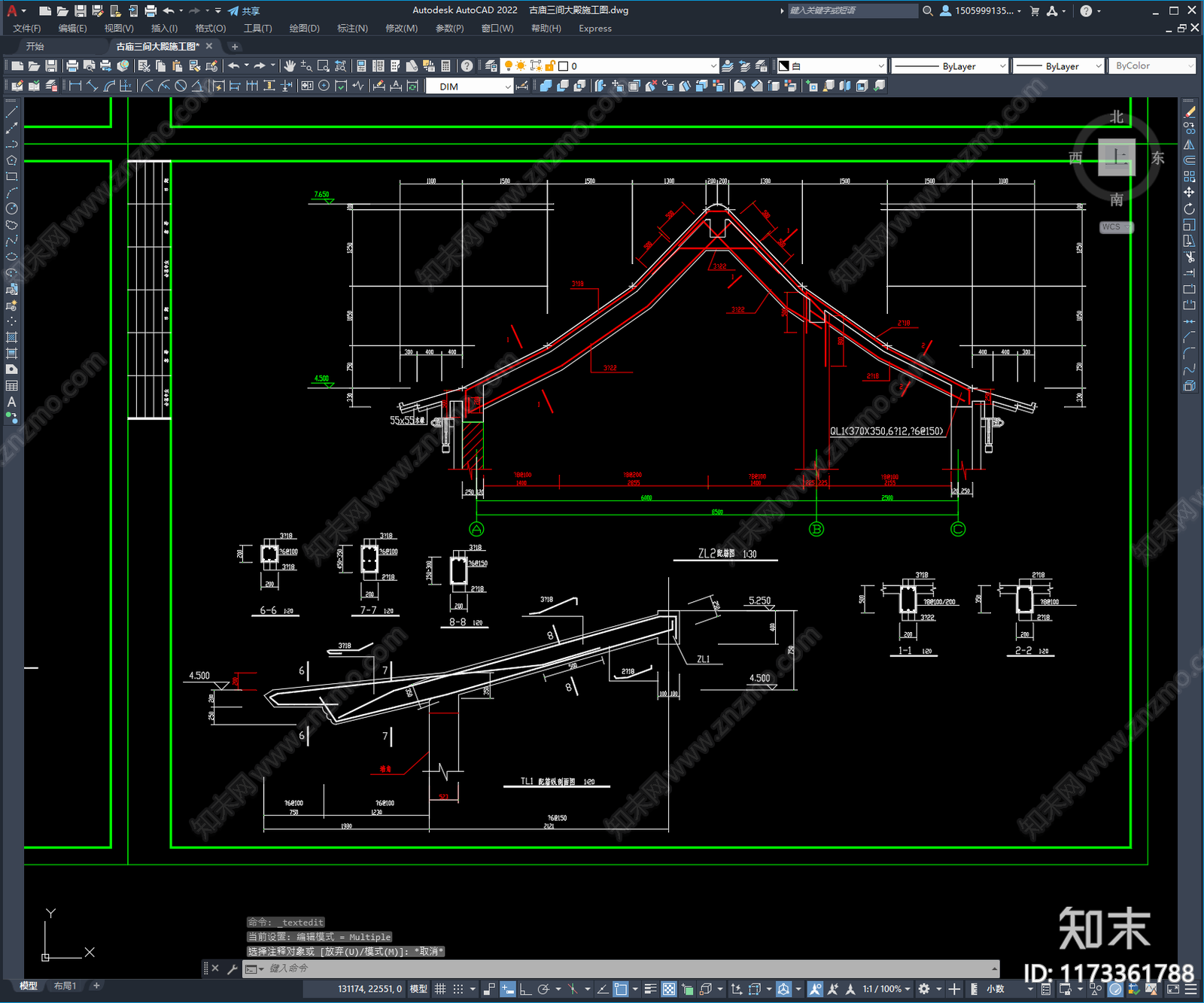Viewport: 1204px width, 1003px height.
Task: Select the Rectangle draw tool
Action: [11, 177]
